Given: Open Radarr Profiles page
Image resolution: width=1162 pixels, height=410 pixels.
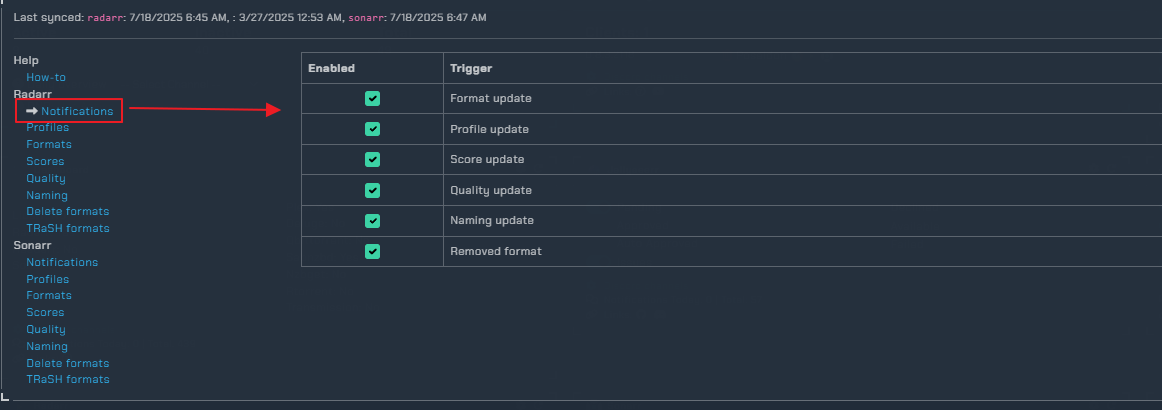Looking at the screenshot, I should [47, 128].
